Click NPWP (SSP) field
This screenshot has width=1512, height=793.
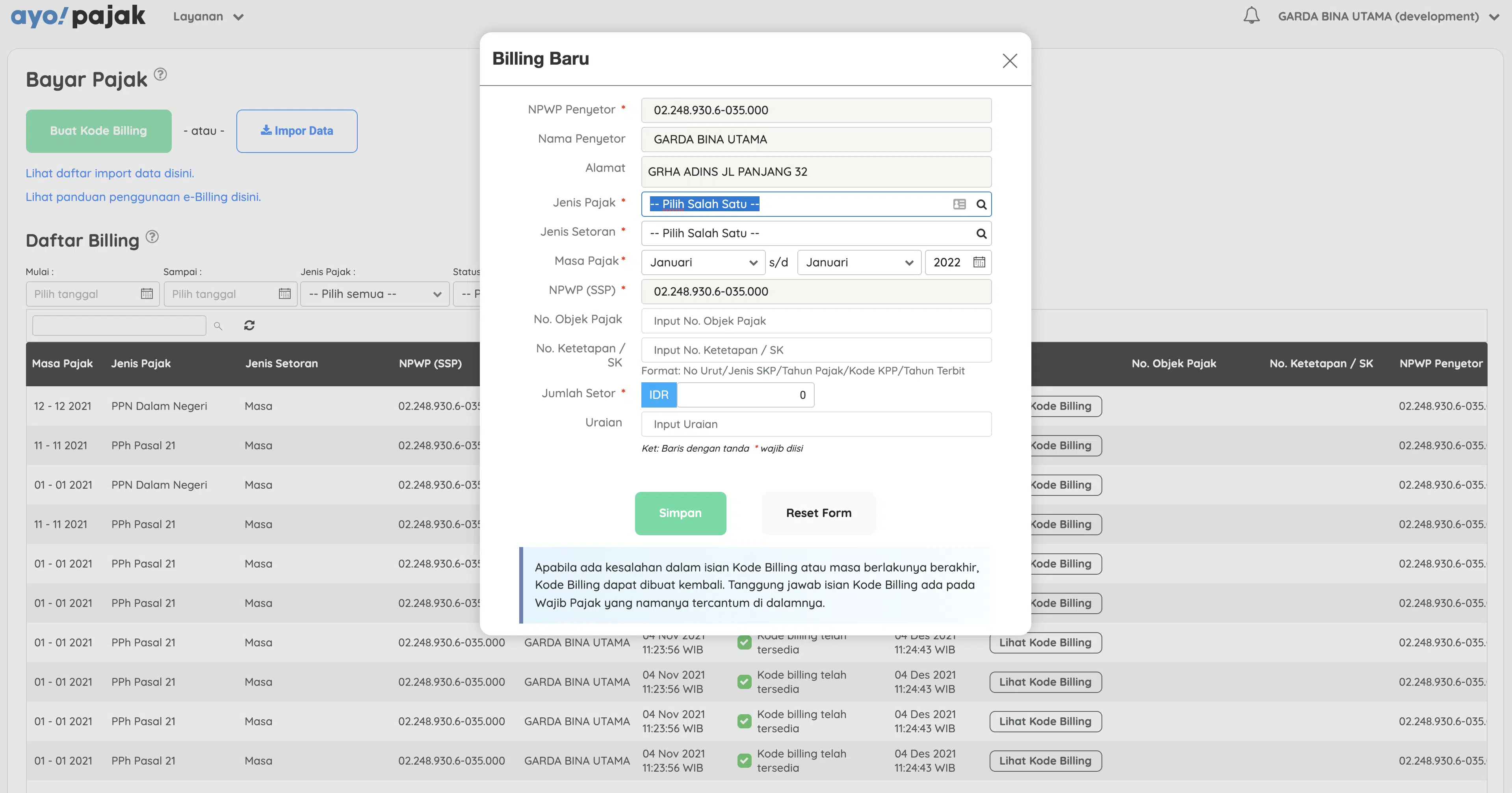click(816, 291)
